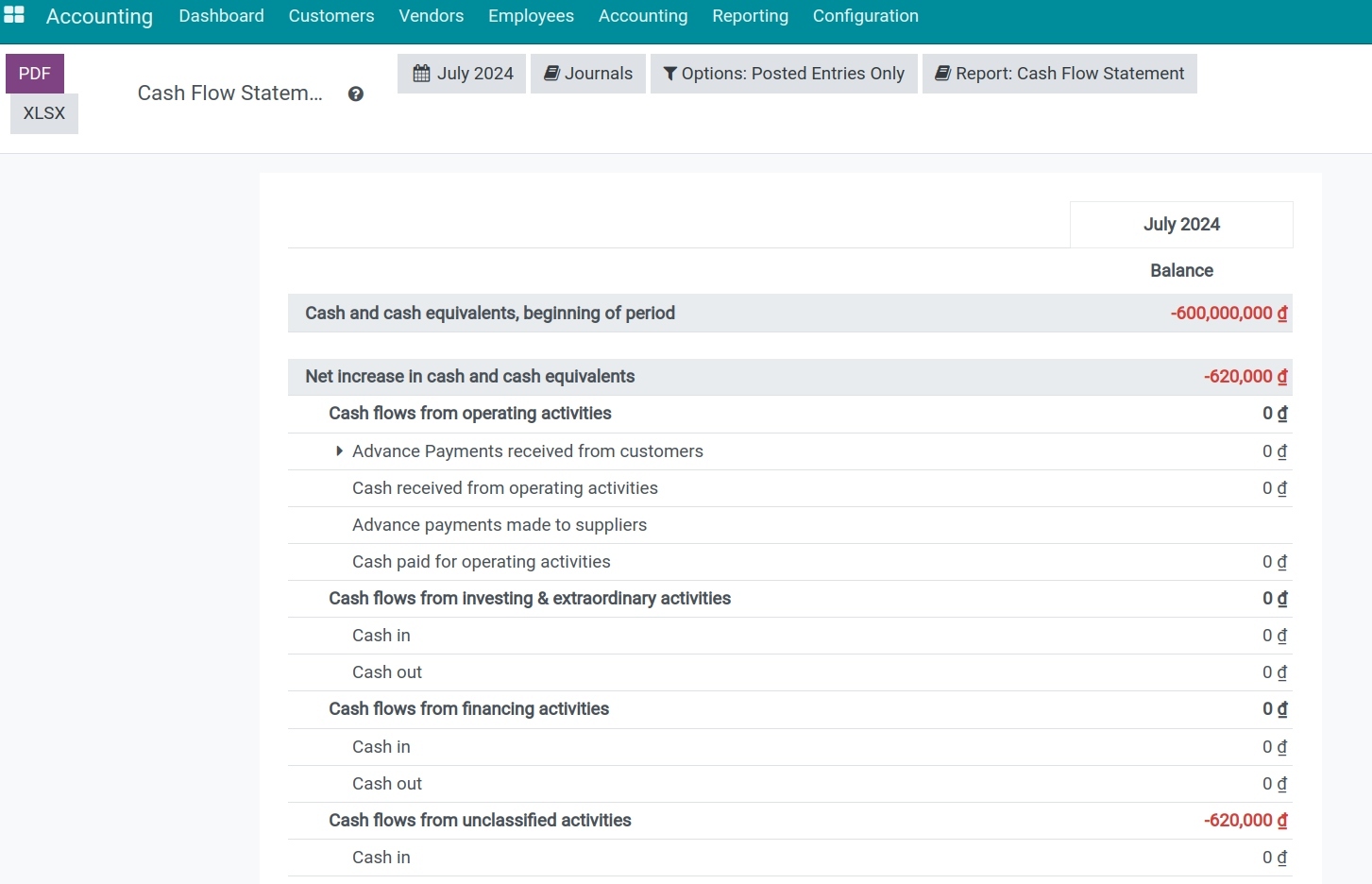Click the July 2024 column header
Image resolution: width=1372 pixels, height=884 pixels.
tap(1181, 225)
